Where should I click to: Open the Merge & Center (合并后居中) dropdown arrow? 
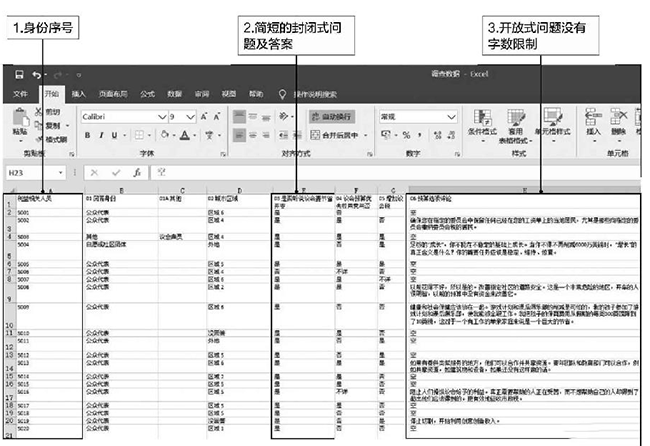click(x=365, y=134)
